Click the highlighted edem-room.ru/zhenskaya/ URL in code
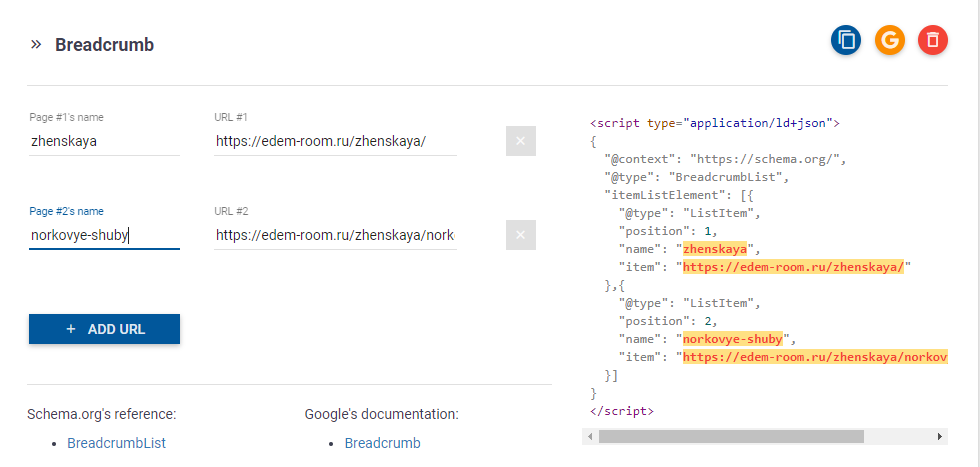980x467 pixels. point(793,268)
